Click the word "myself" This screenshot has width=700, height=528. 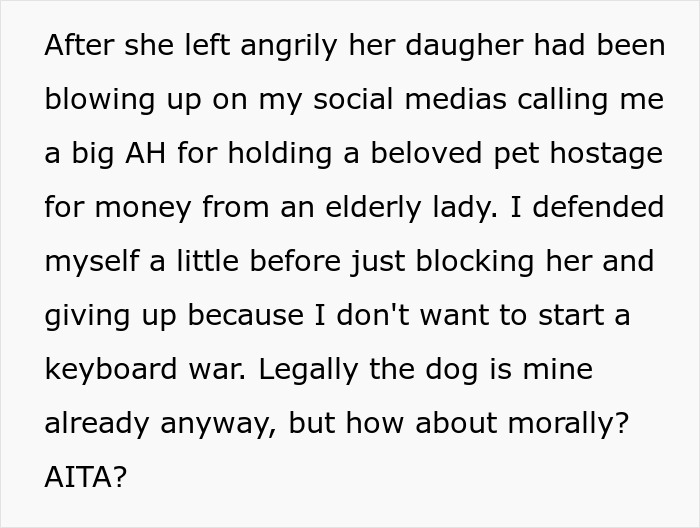click(94, 262)
